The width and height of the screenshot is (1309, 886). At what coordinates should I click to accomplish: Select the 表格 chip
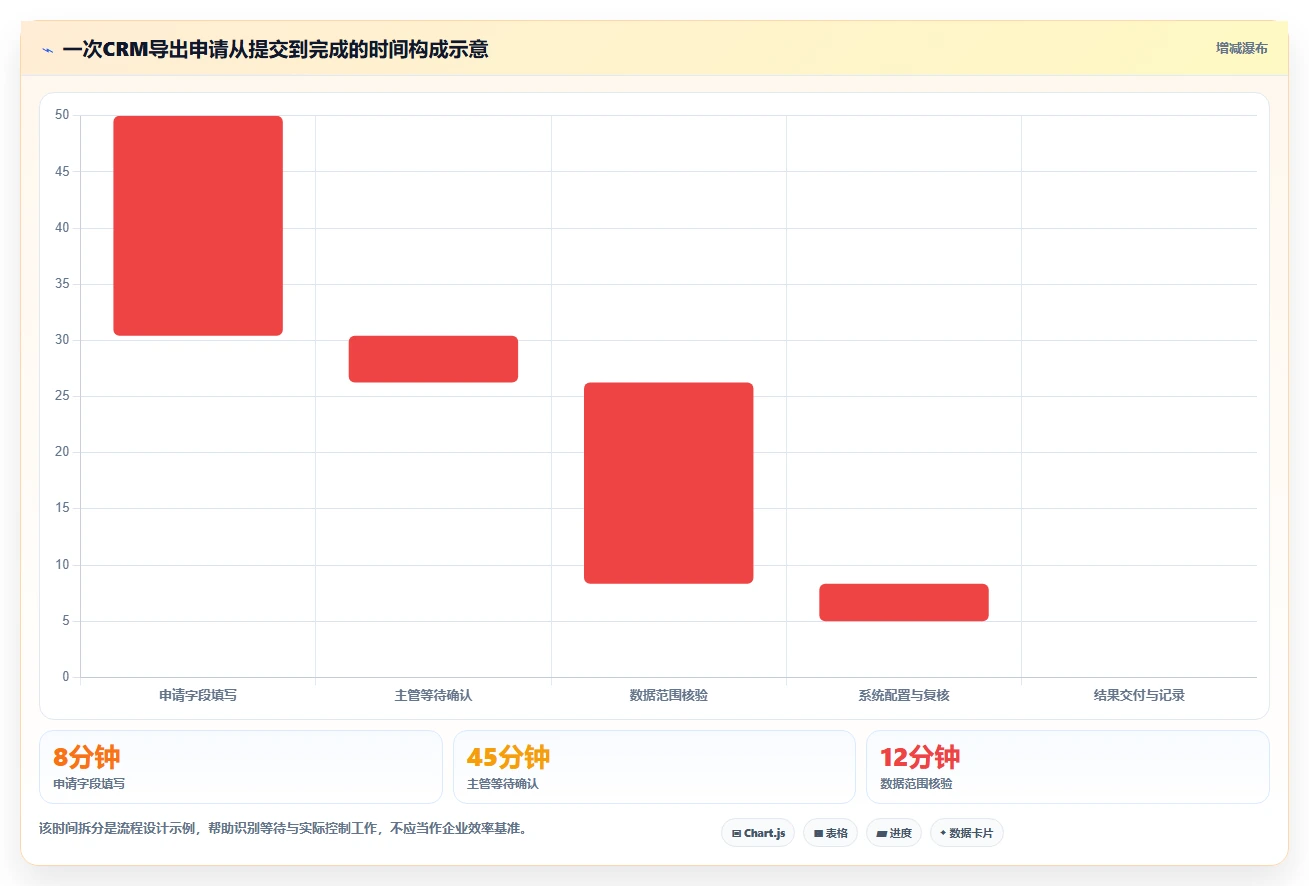[x=830, y=833]
